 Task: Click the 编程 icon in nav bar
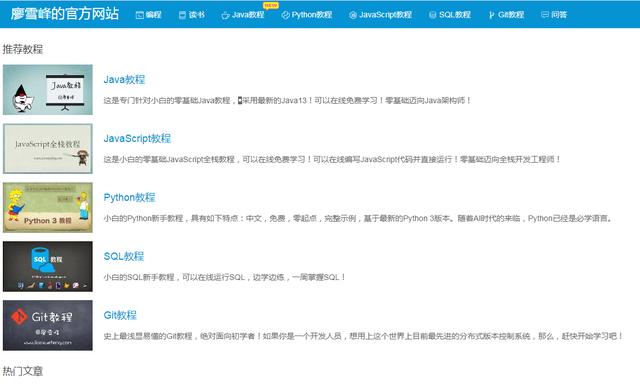(x=140, y=15)
